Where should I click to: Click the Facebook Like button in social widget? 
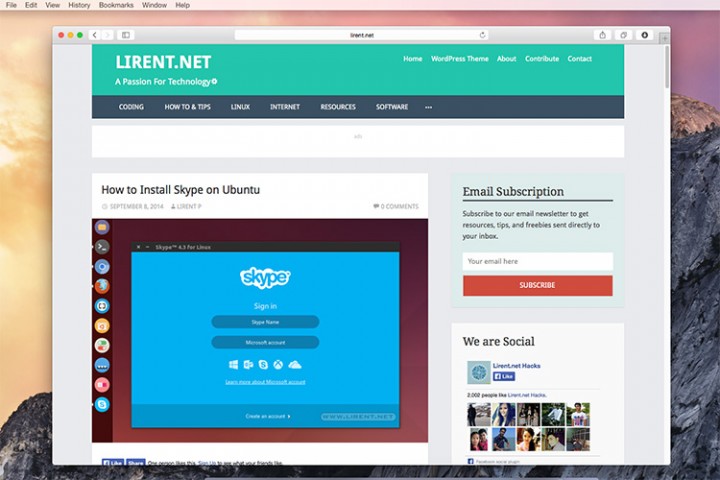tap(504, 376)
